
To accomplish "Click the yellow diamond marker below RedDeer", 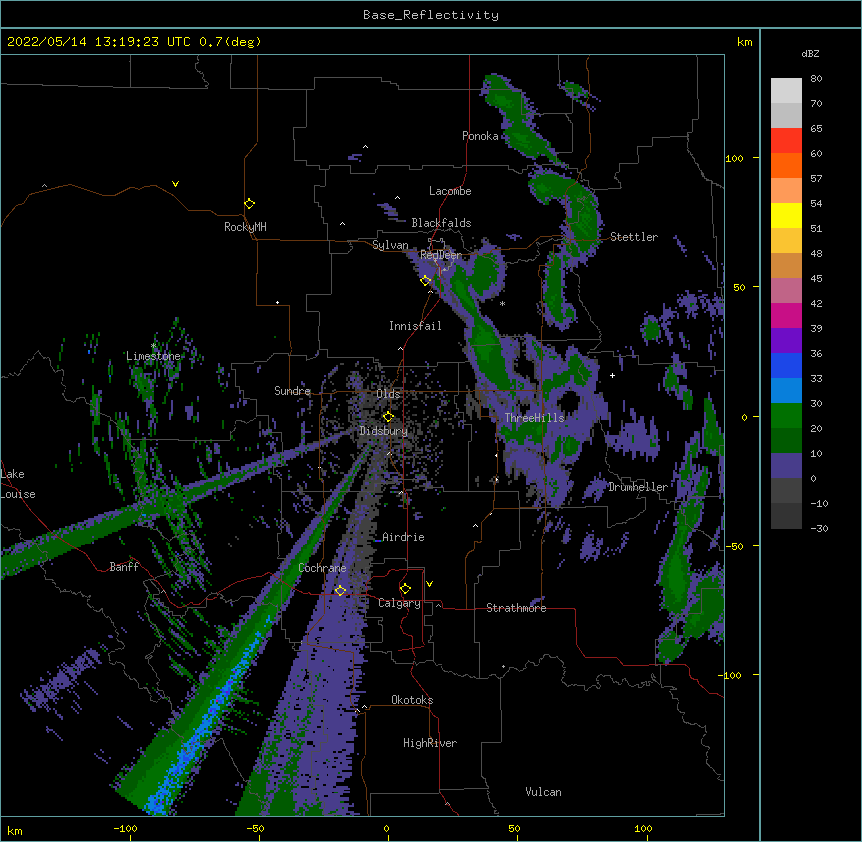I will [x=426, y=281].
